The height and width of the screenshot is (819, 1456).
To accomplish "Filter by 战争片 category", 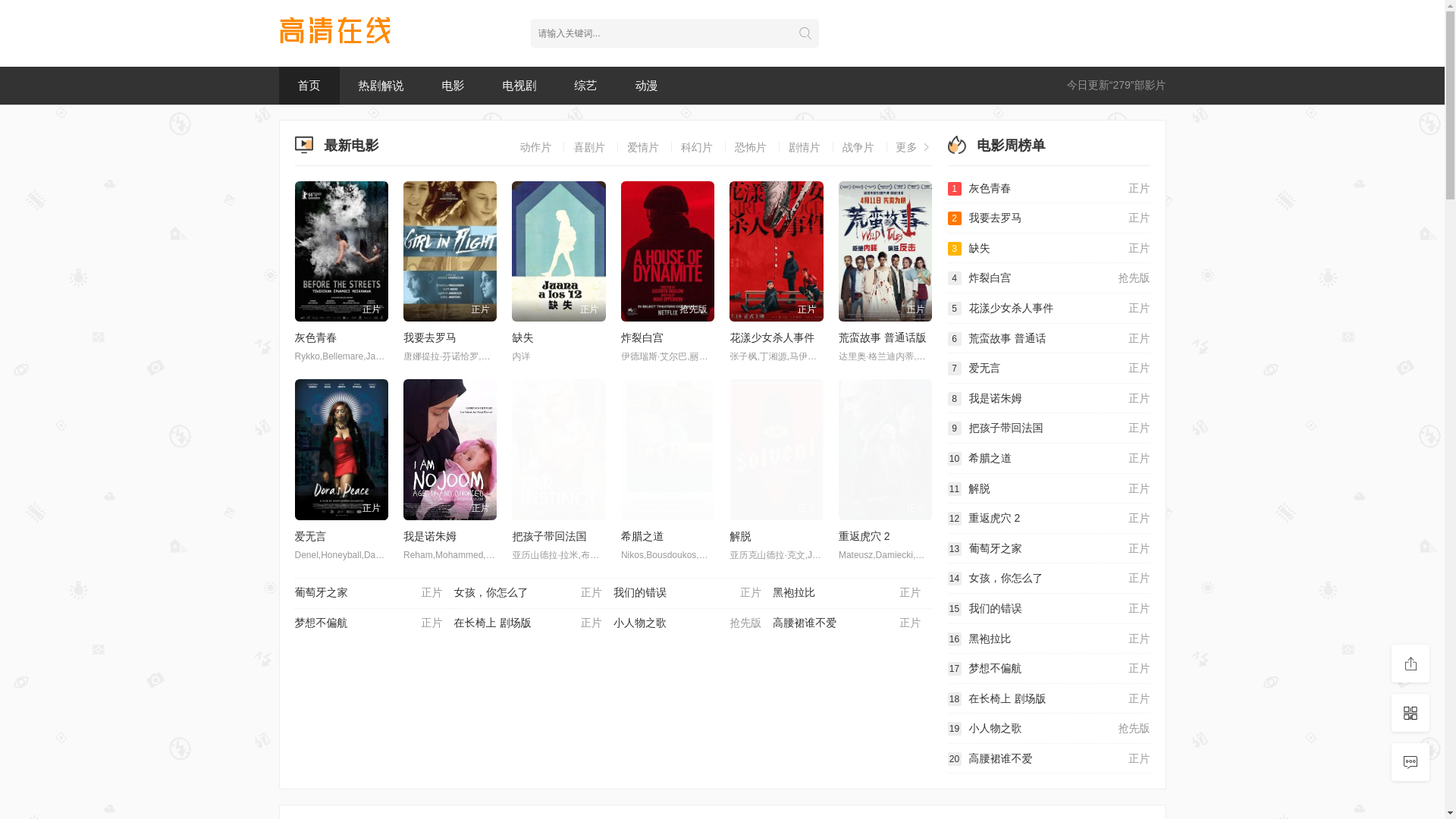I will coord(858,147).
